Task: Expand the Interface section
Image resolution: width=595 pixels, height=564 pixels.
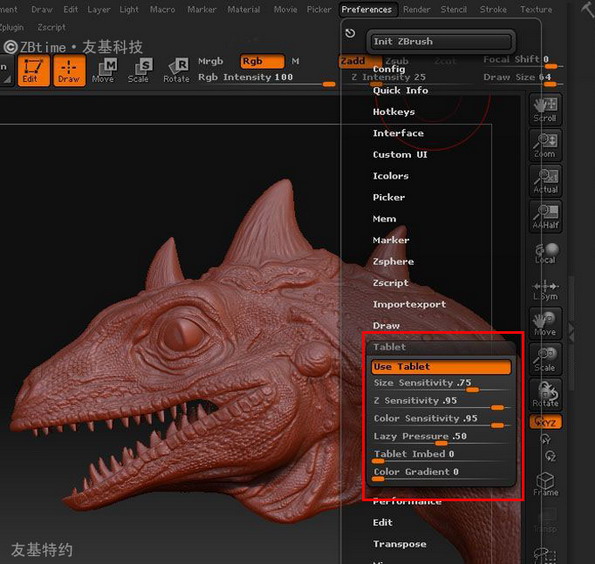Action: pyautogui.click(x=398, y=133)
